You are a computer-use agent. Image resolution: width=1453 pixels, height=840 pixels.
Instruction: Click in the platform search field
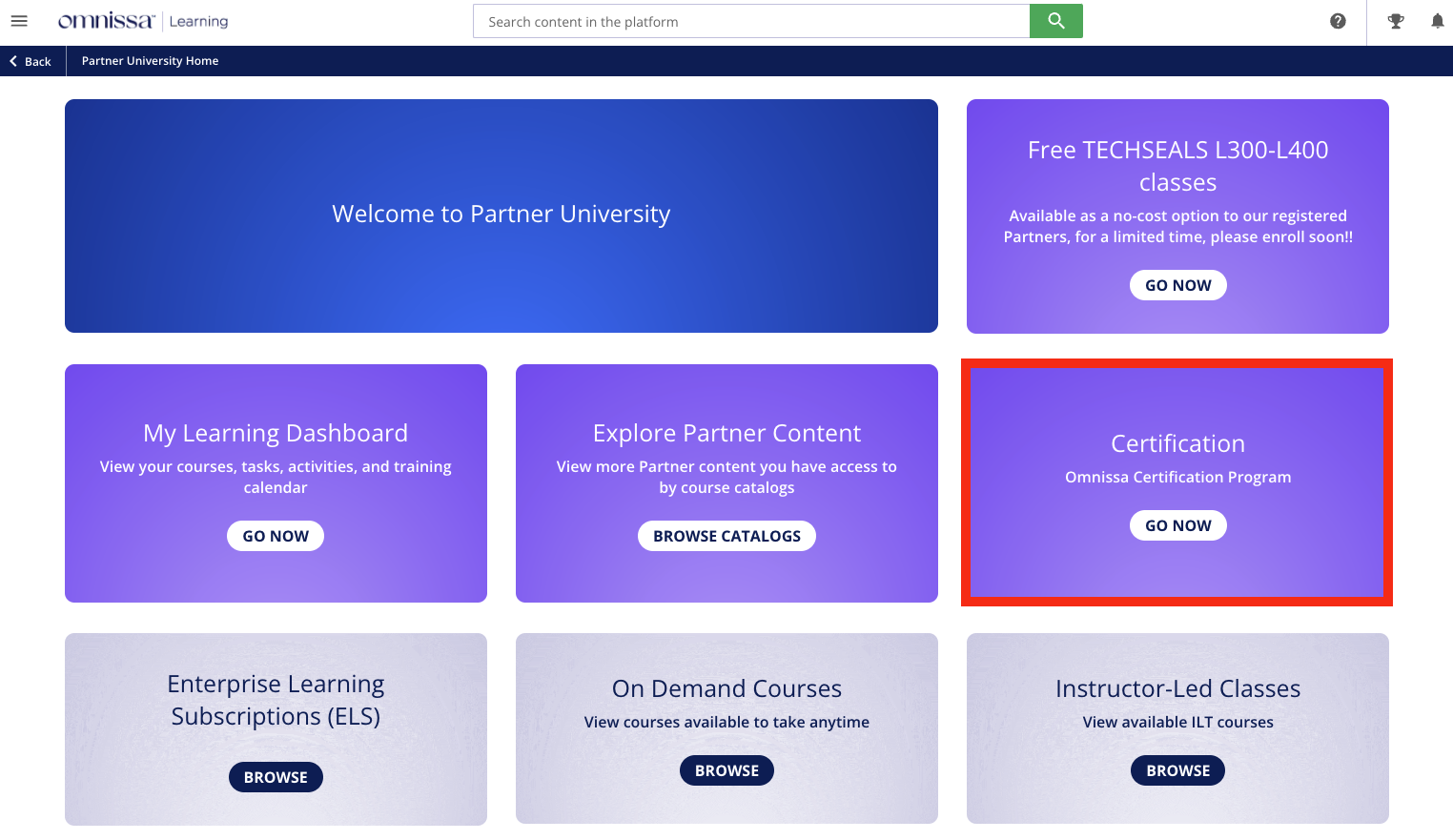[x=750, y=21]
